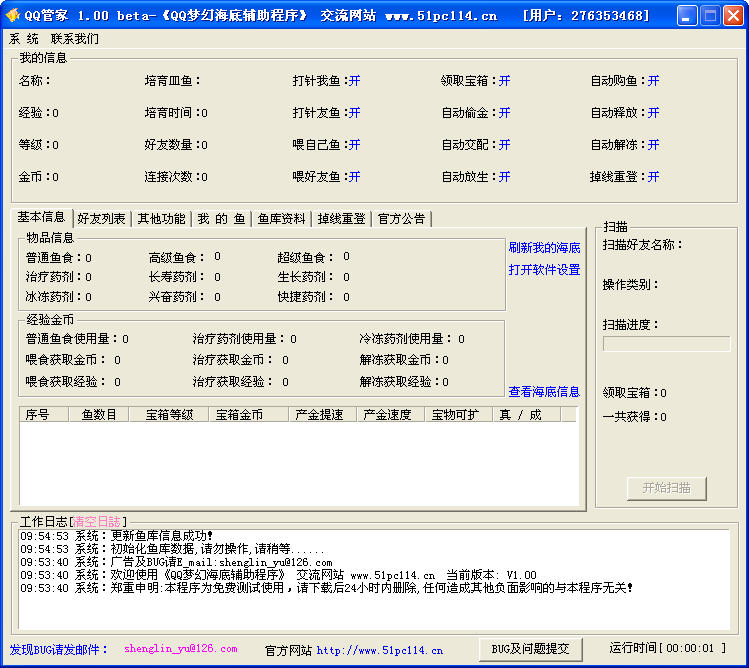Toggle the 领取宝箱 setting
Screen dimensions: 749x668
tap(504, 81)
